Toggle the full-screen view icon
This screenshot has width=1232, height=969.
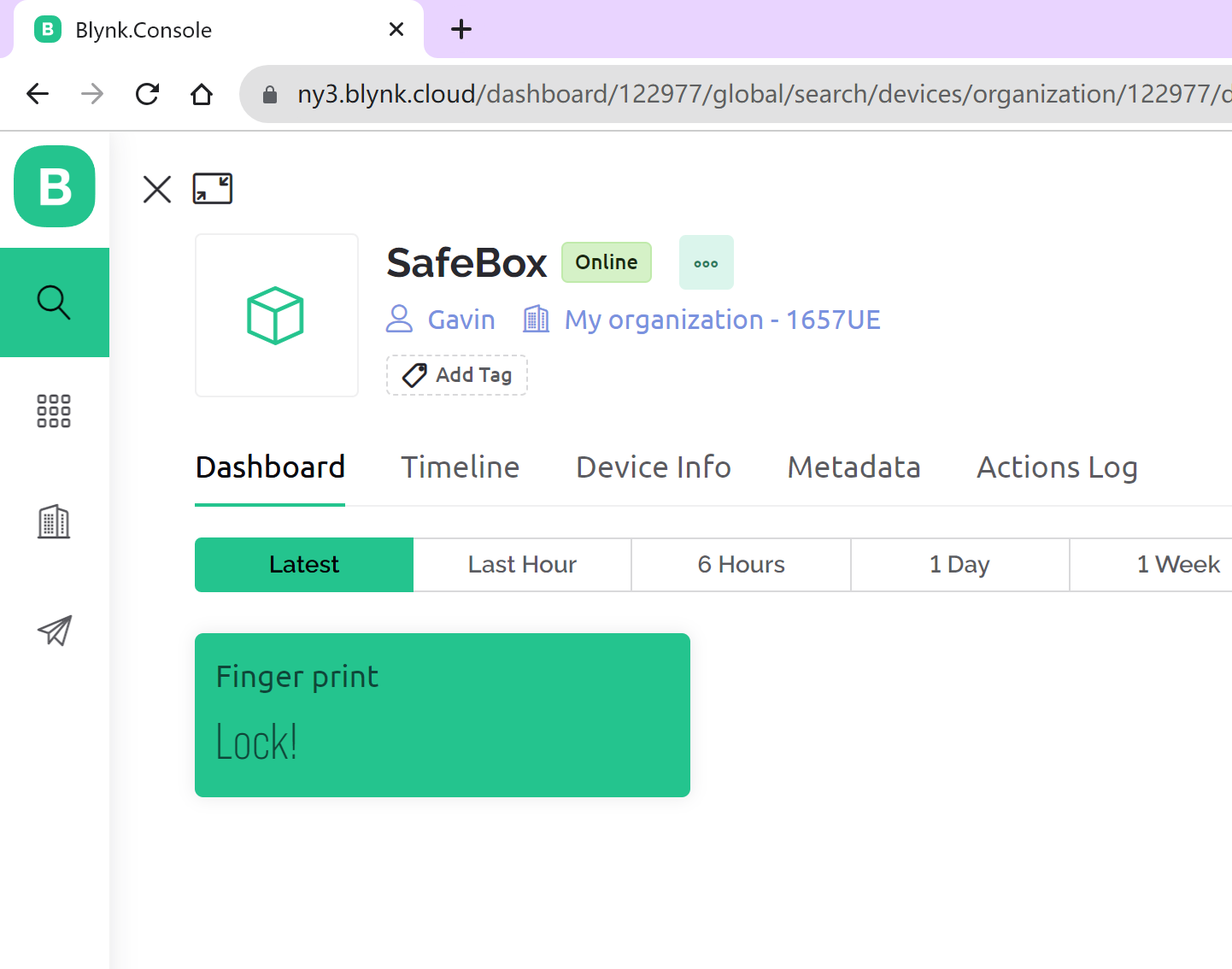pyautogui.click(x=213, y=189)
